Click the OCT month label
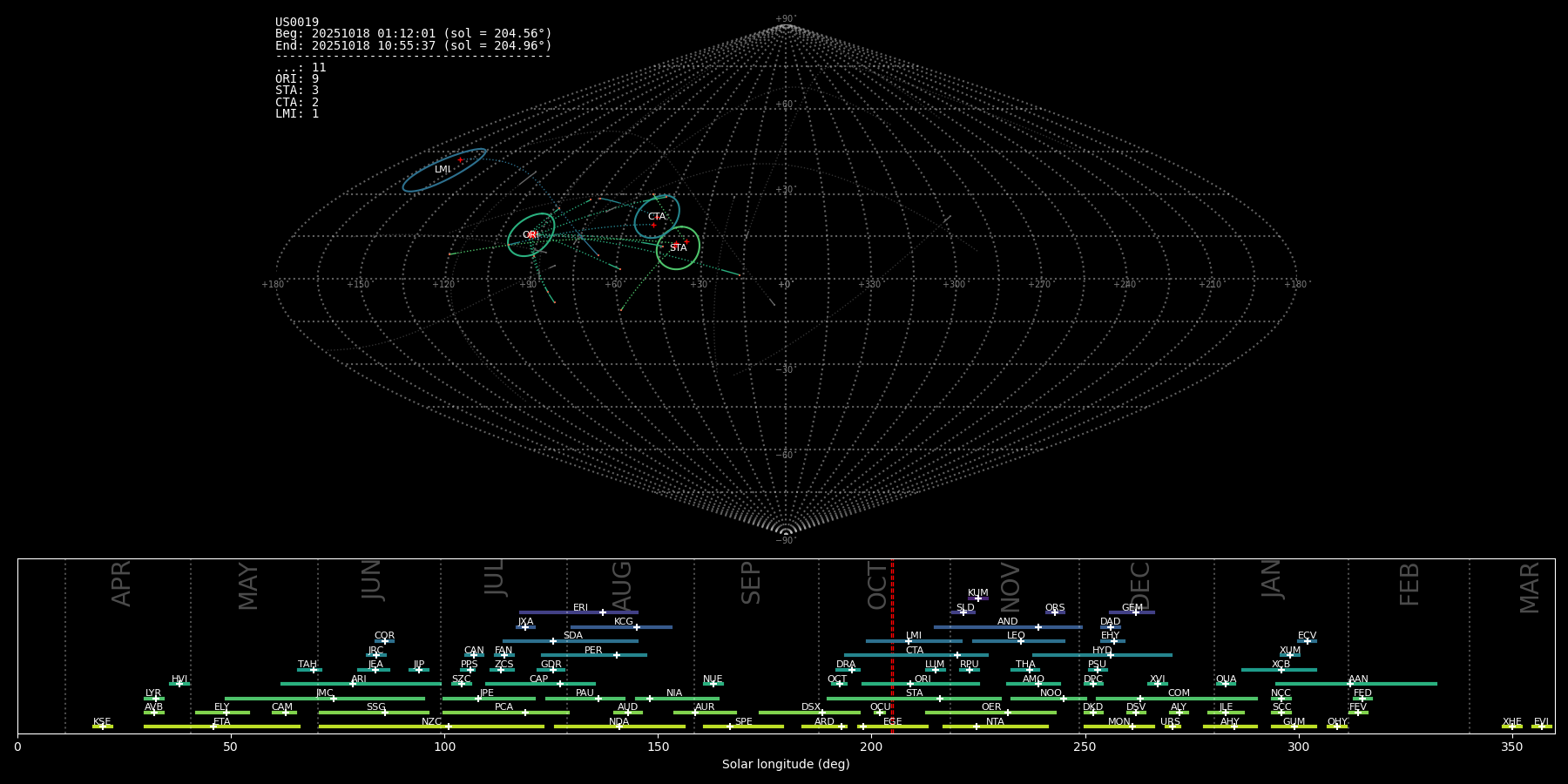 click(877, 585)
